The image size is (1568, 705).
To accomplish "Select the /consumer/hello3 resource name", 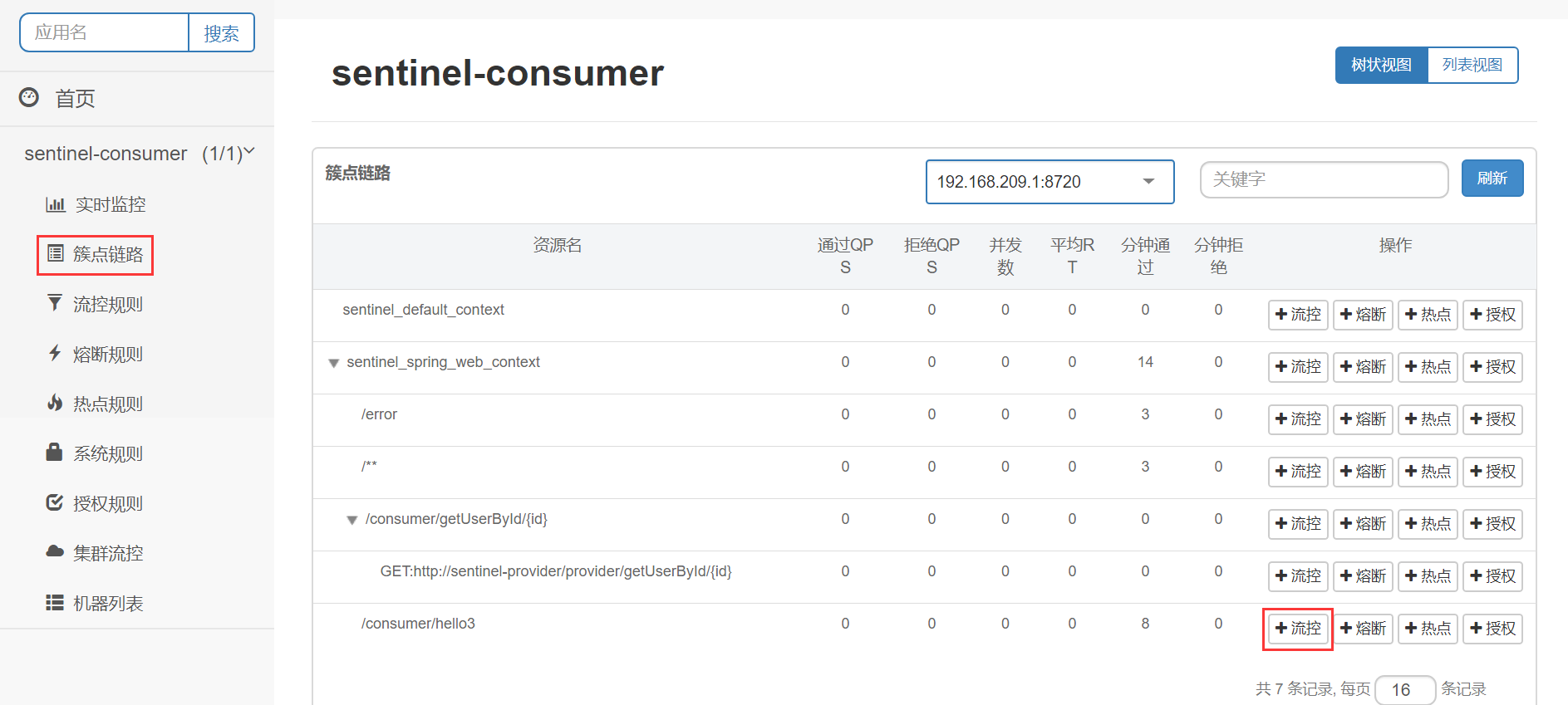I will click(x=418, y=624).
